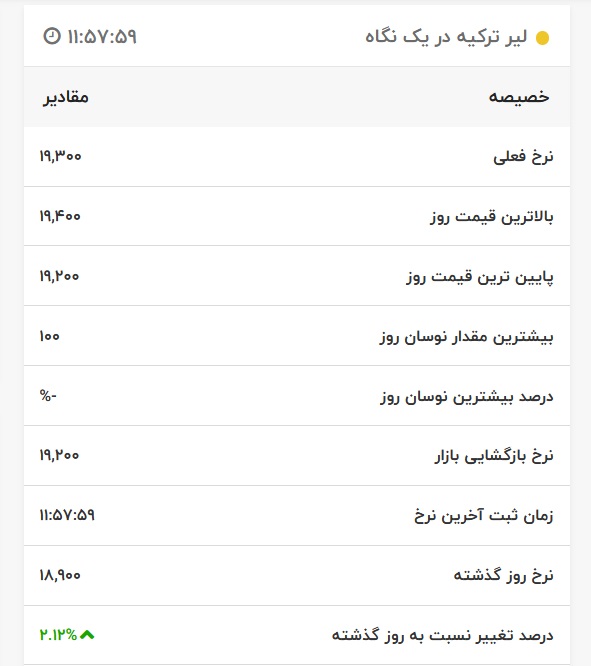The height and width of the screenshot is (666, 591).
Task: Click the بالاترین قیمت روز label
Action: click(x=492, y=217)
